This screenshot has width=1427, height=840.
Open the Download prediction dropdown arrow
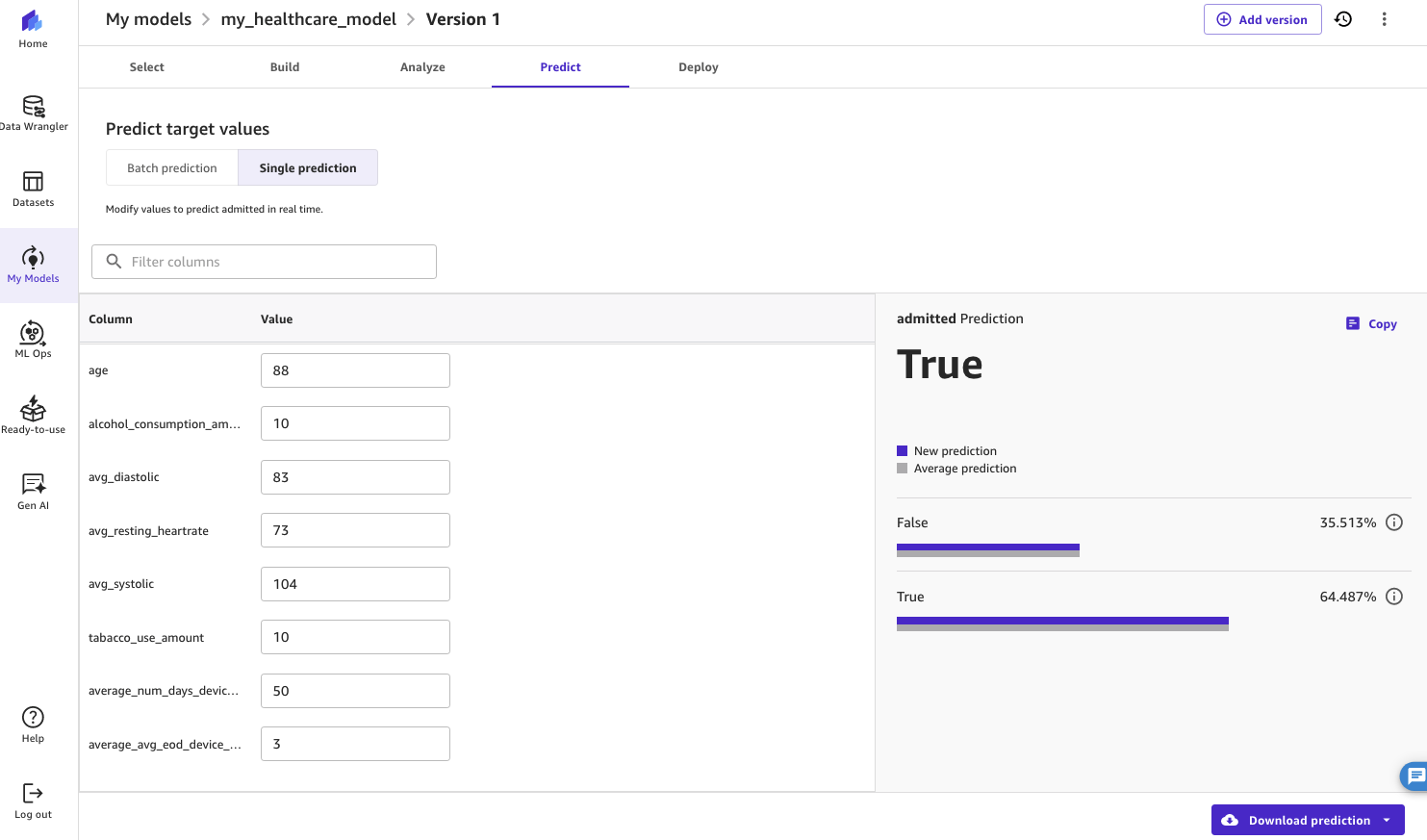[1386, 819]
